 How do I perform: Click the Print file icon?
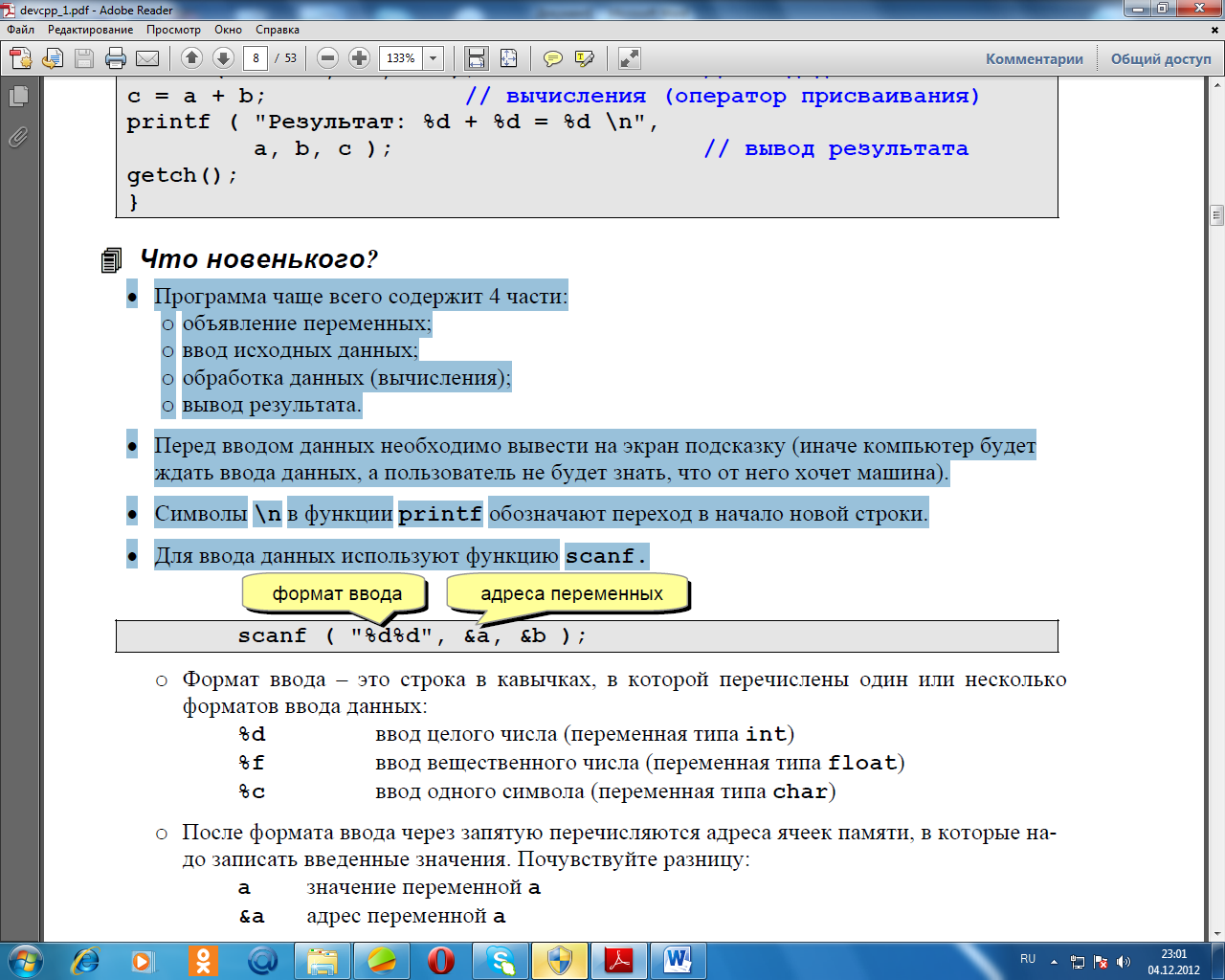(116, 58)
